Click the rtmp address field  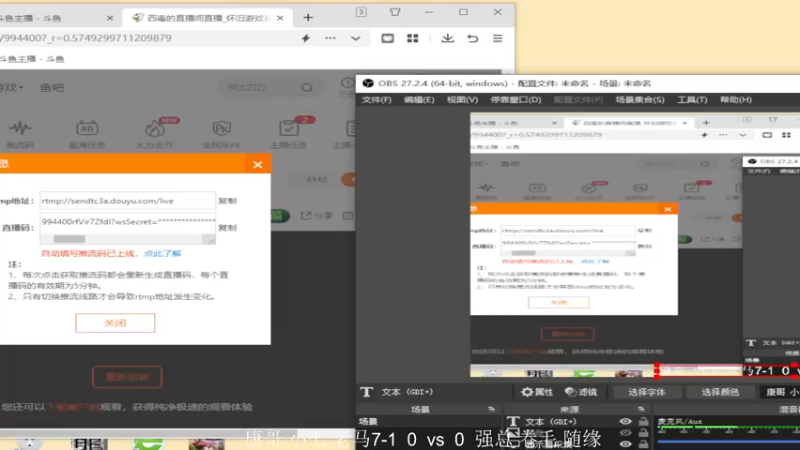[x=128, y=201]
